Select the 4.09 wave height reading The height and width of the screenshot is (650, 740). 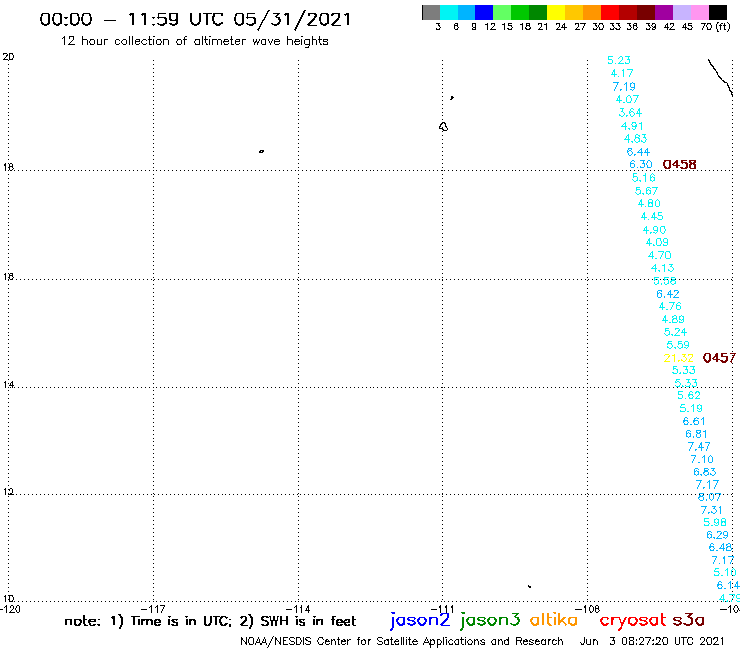click(657, 242)
